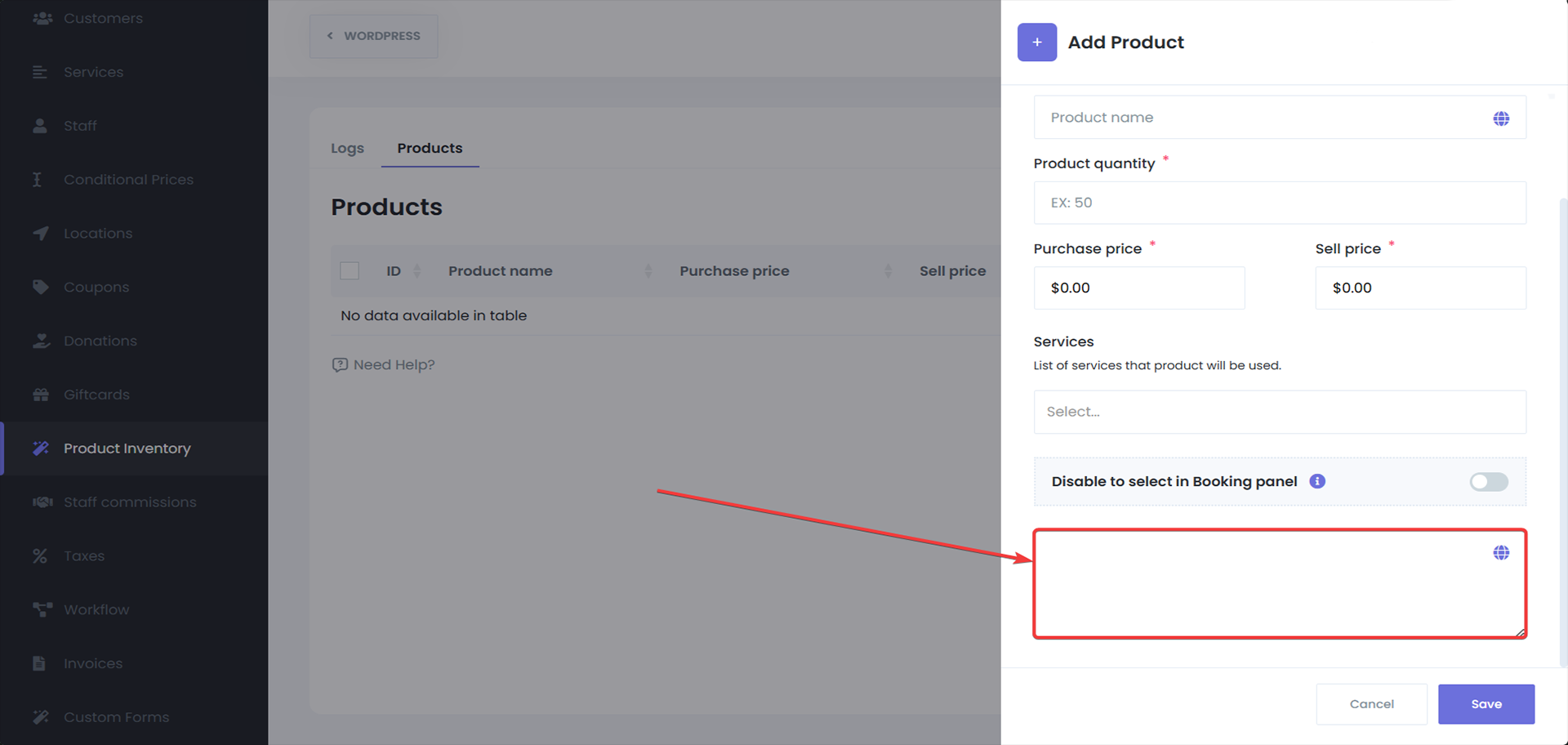Viewport: 1568px width, 745px height.
Task: Enable the Disable to select in Booking panel toggle
Action: [x=1488, y=482]
